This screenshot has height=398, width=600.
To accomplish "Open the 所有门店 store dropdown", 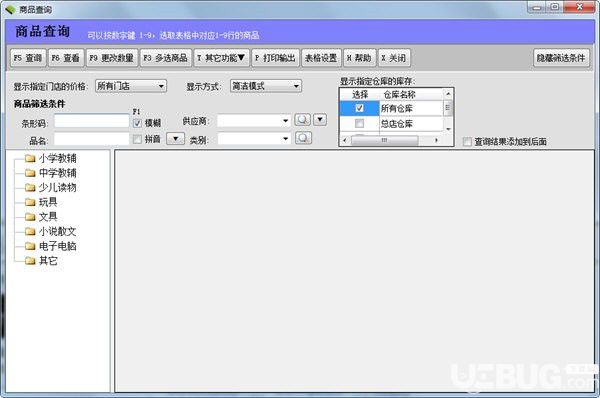I will point(131,86).
